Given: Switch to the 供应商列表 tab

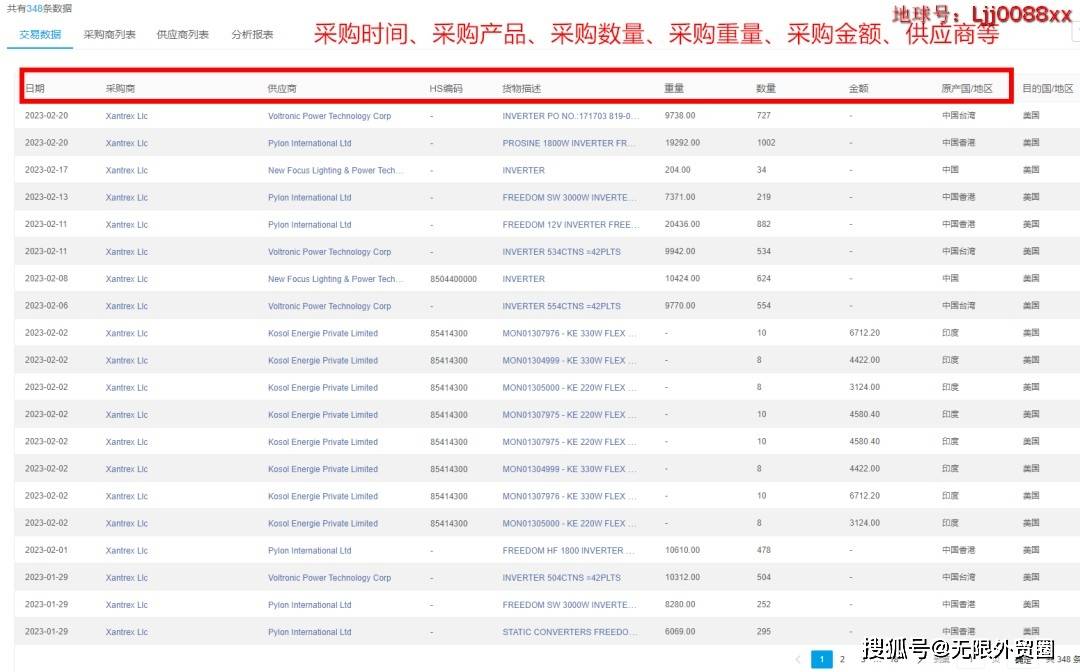Looking at the screenshot, I should (183, 34).
